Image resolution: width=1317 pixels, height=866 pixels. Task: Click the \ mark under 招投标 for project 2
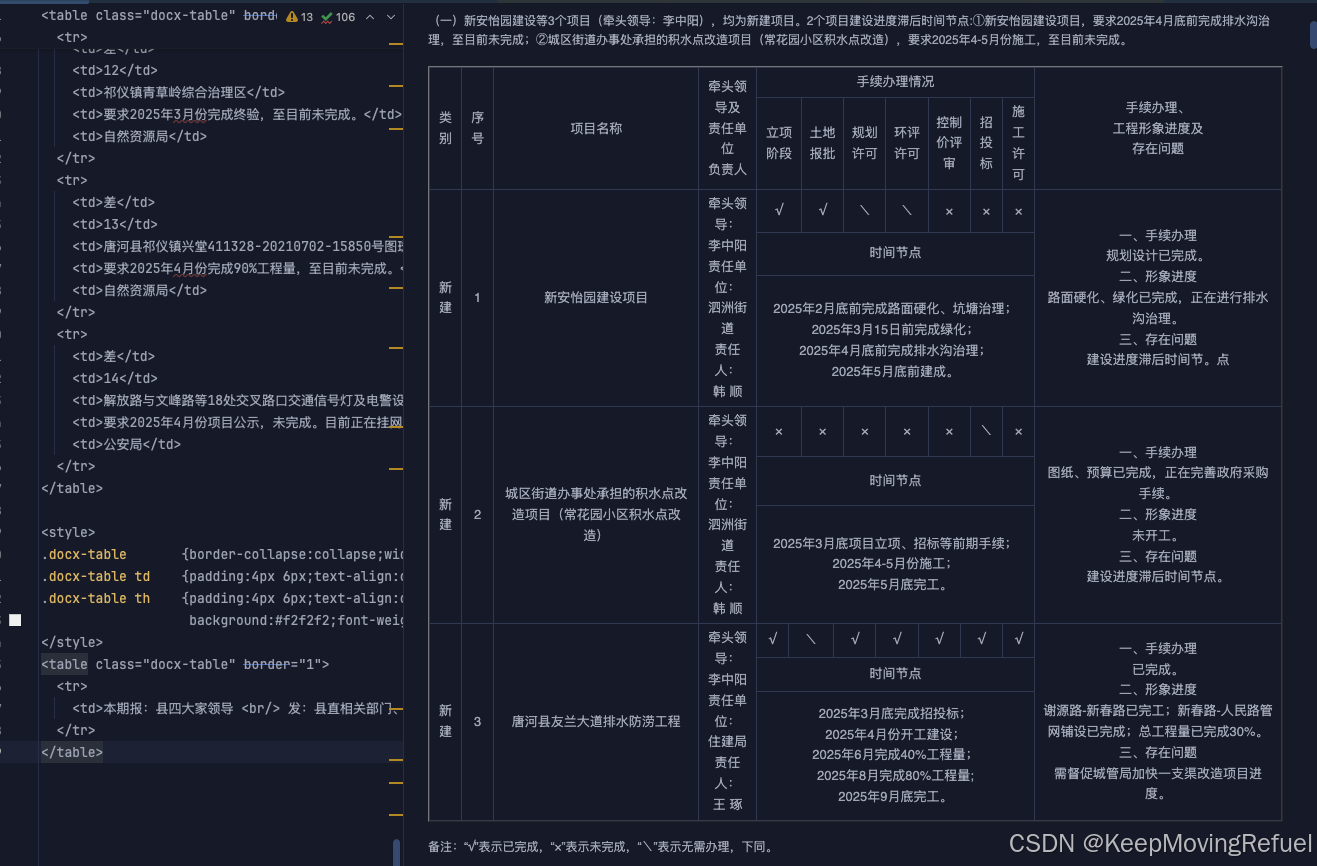pos(986,431)
